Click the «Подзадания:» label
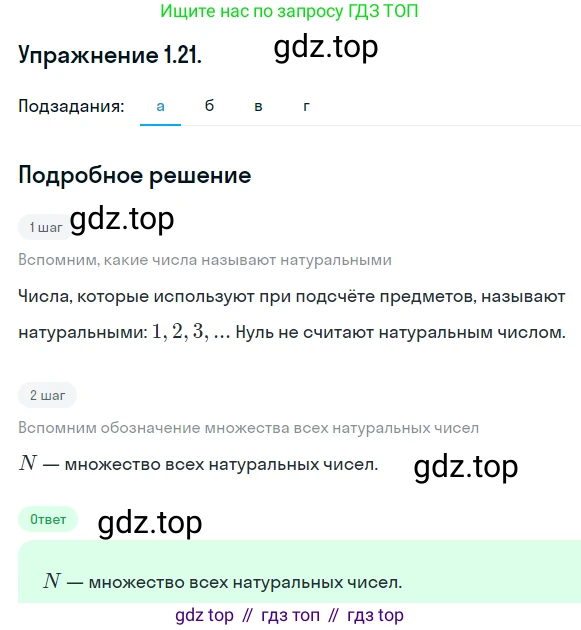 pos(72,106)
